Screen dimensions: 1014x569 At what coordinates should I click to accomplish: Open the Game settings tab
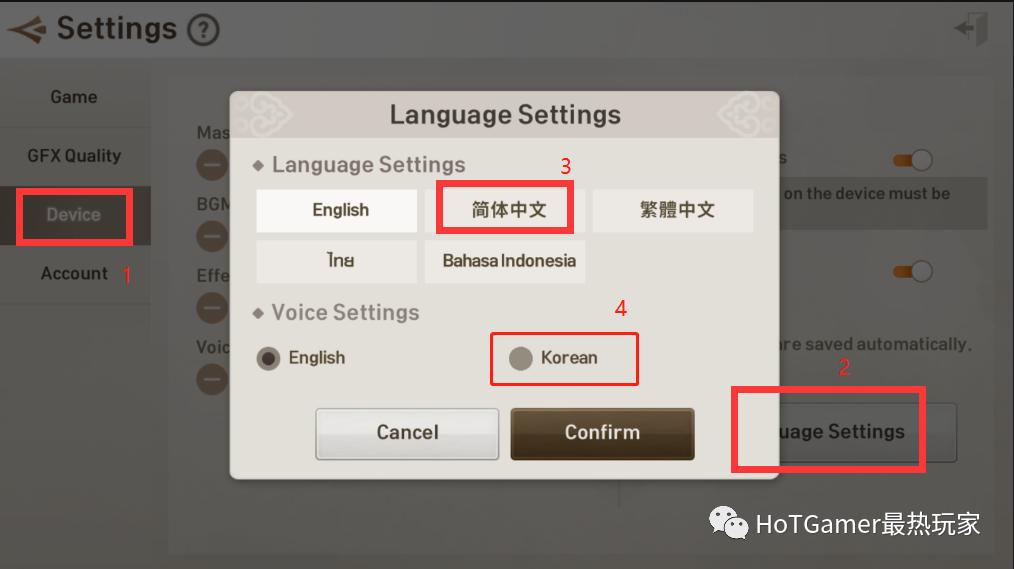point(74,97)
